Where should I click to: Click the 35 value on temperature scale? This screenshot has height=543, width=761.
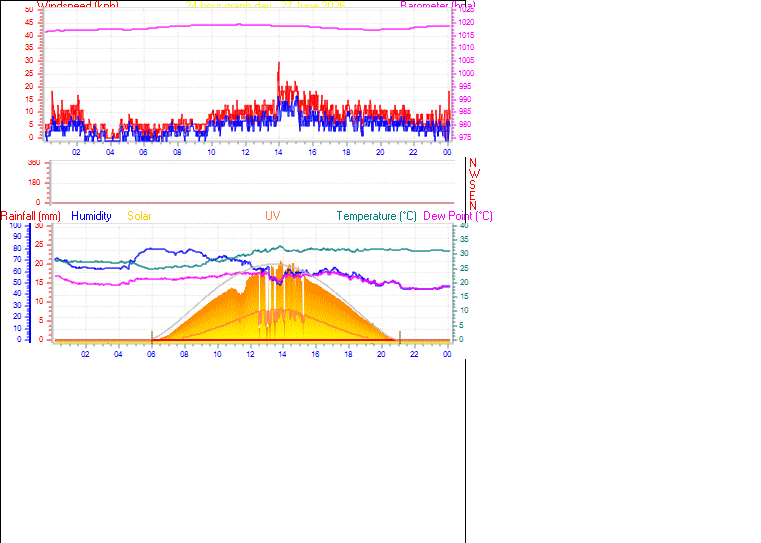[464, 239]
